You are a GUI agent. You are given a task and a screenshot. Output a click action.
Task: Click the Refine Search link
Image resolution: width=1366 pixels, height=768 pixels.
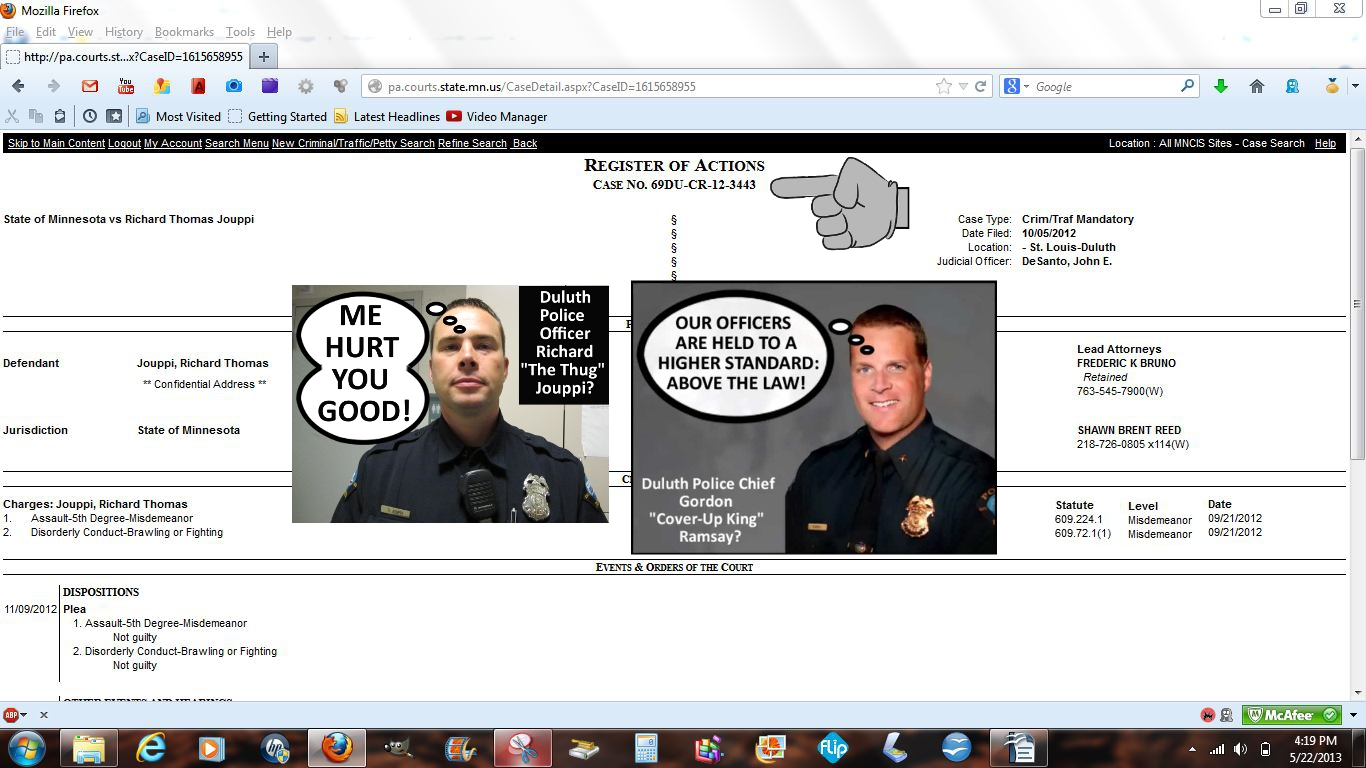click(472, 143)
